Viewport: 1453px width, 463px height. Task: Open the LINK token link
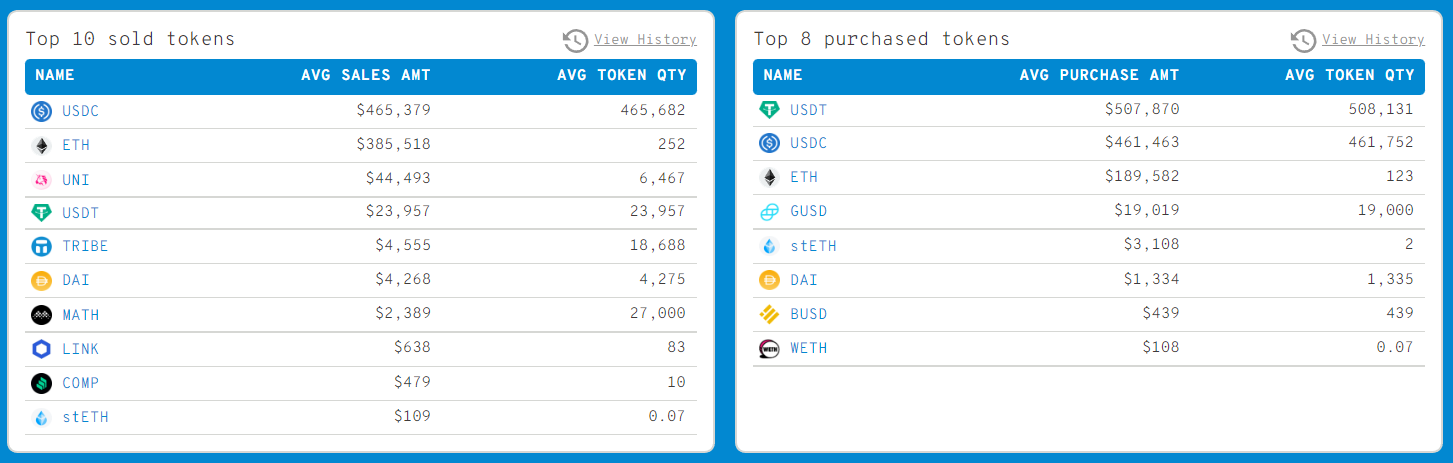pos(81,349)
